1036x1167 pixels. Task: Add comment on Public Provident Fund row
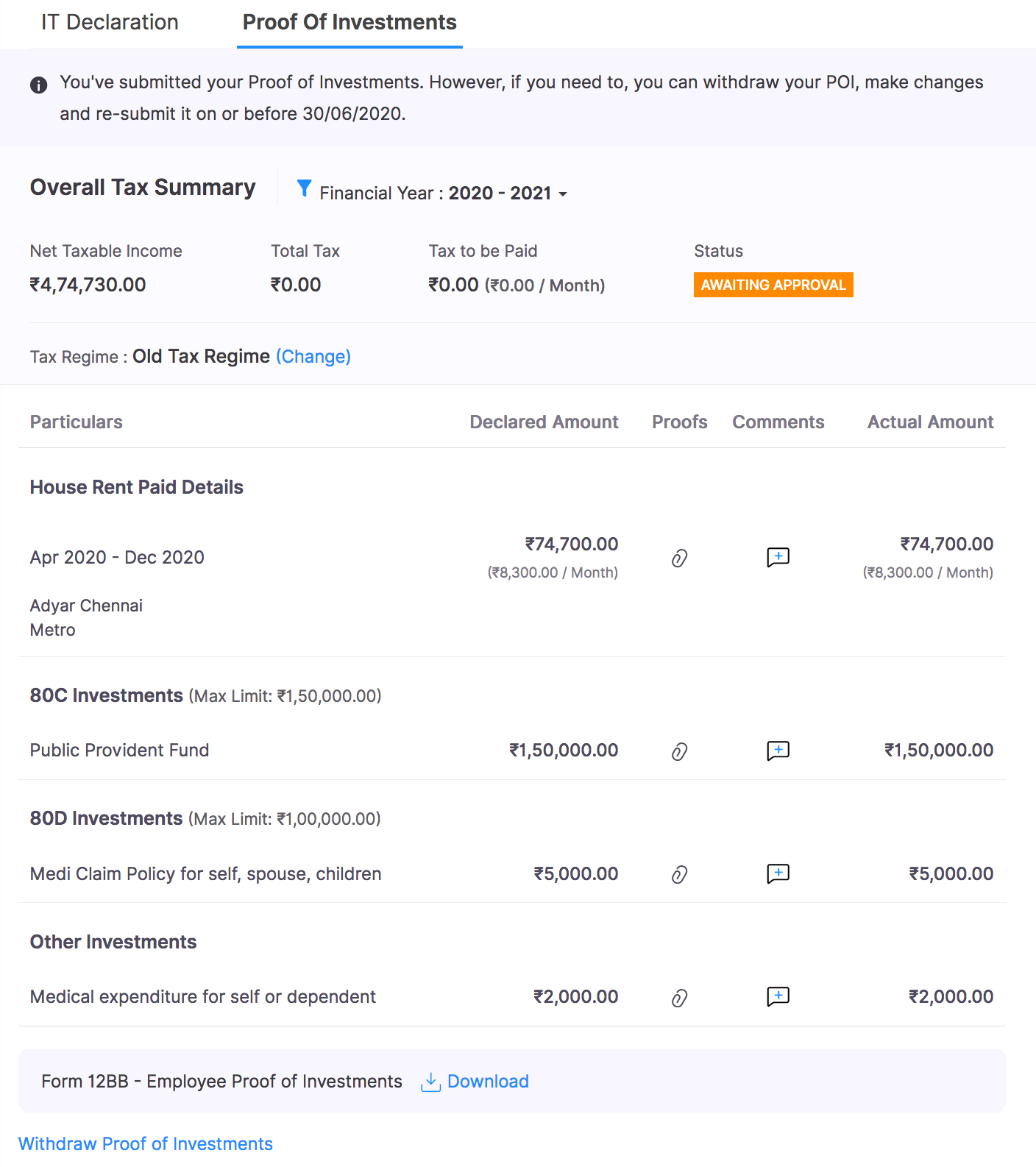[778, 751]
